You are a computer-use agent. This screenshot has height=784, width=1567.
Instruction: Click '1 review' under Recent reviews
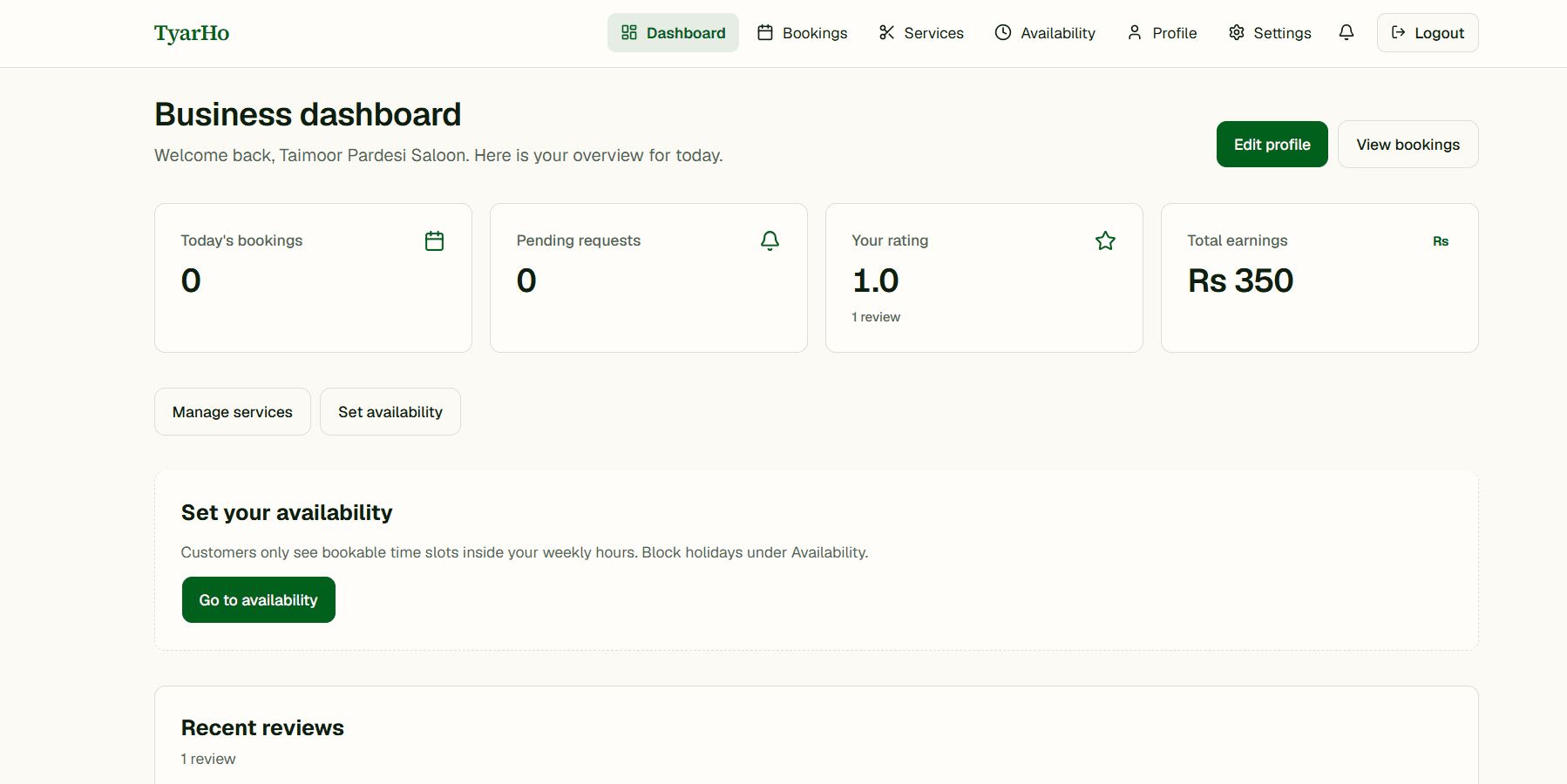point(208,759)
